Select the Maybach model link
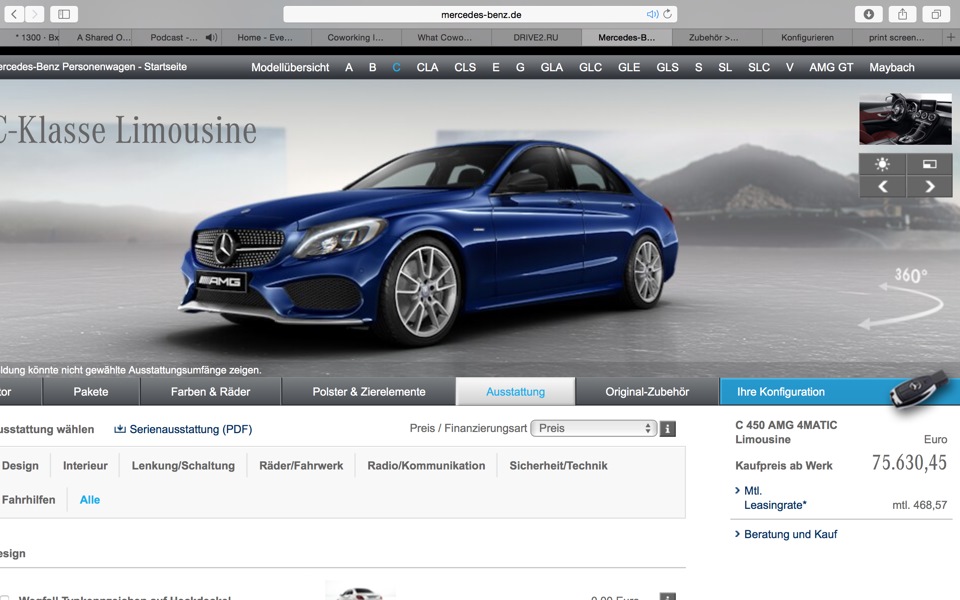The height and width of the screenshot is (600, 960). point(891,67)
